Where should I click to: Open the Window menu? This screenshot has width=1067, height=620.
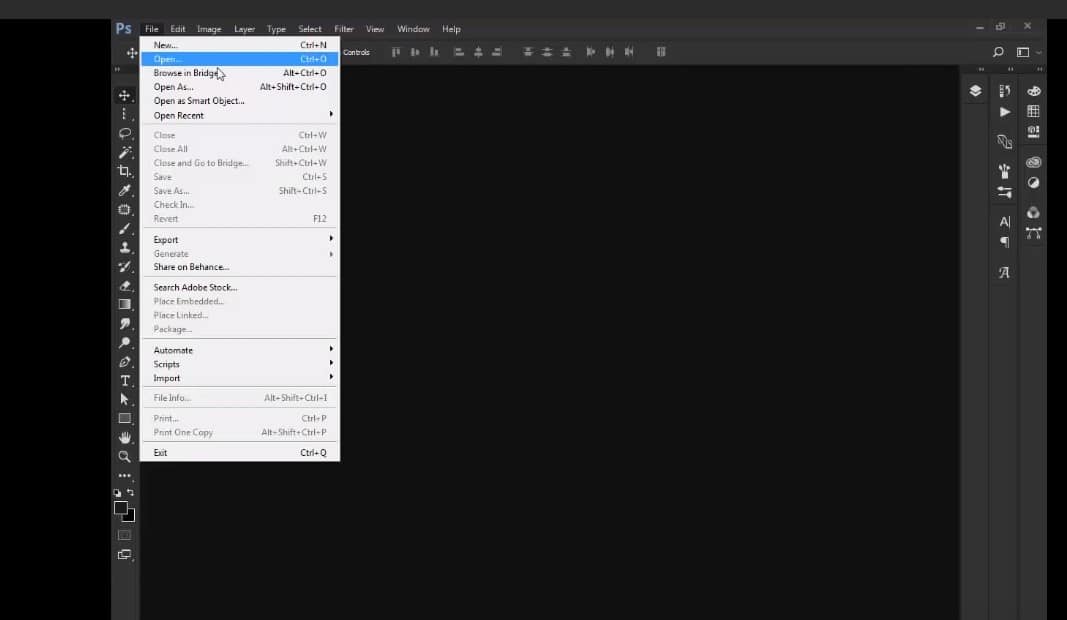point(413,29)
